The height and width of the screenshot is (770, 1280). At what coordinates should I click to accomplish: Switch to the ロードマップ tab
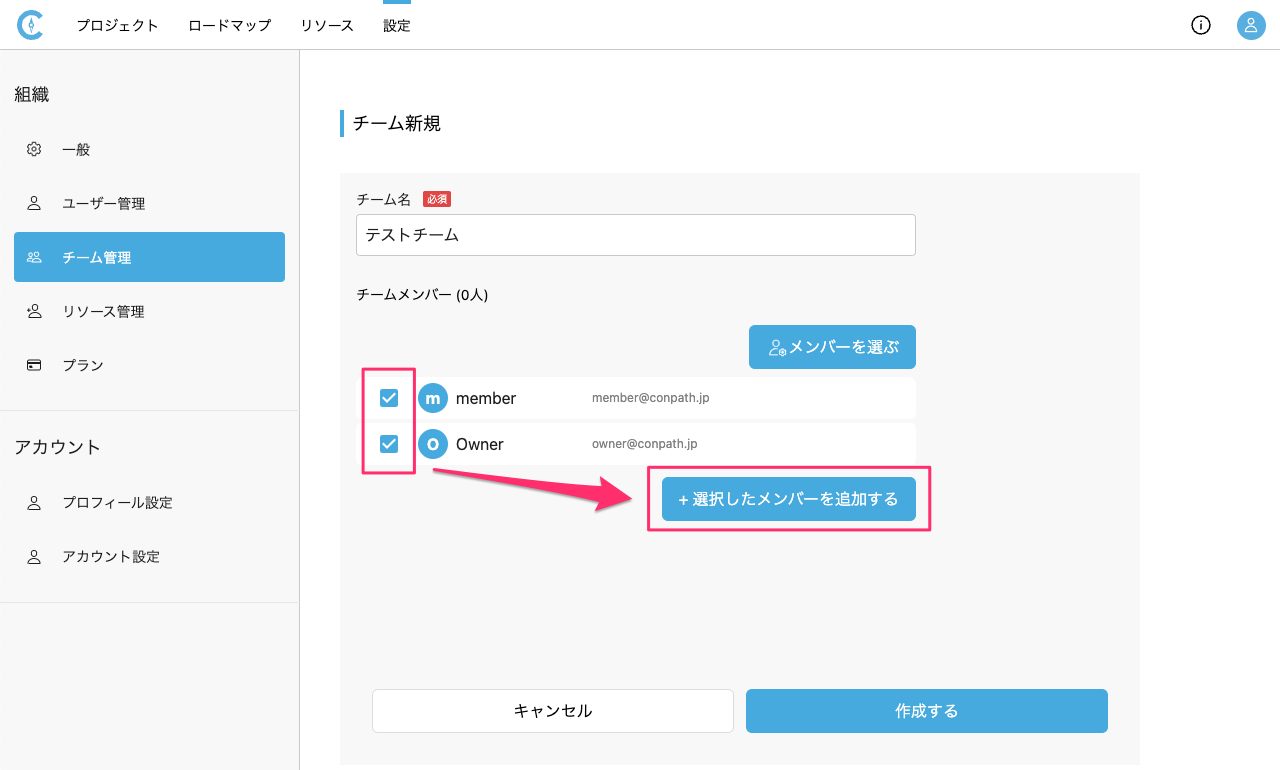(229, 26)
